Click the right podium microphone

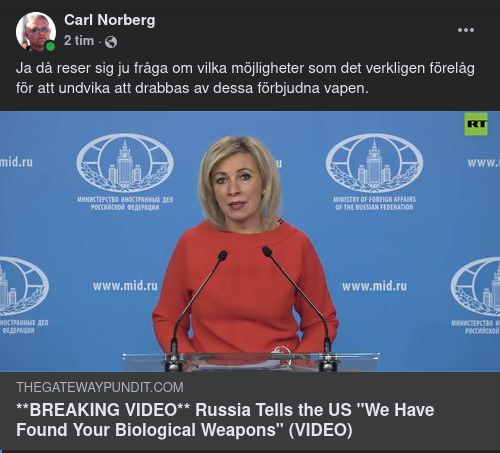(298, 308)
